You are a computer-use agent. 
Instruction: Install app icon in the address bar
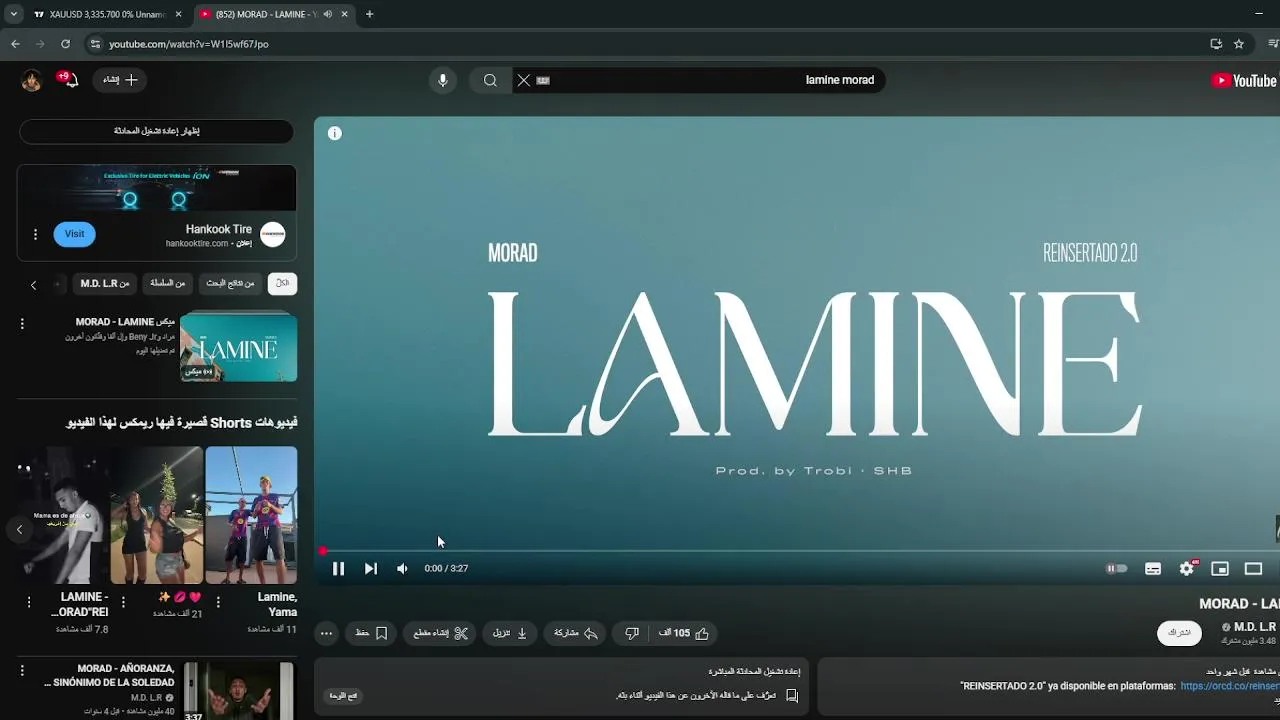pyautogui.click(x=1216, y=44)
